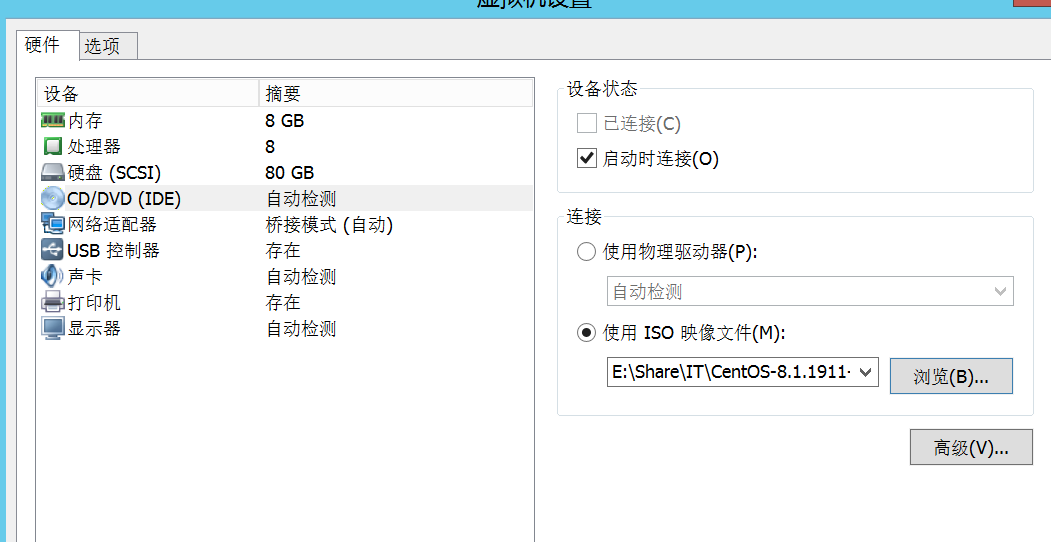Viewport: 1051px width, 542px height.
Task: Choose 使用物理驱动器(P) radio option
Action: pos(586,252)
